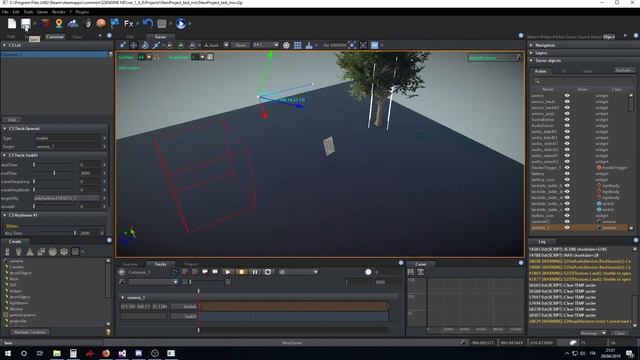Click the loop icon in tracks toolbar
640x360 pixels.
[268, 272]
